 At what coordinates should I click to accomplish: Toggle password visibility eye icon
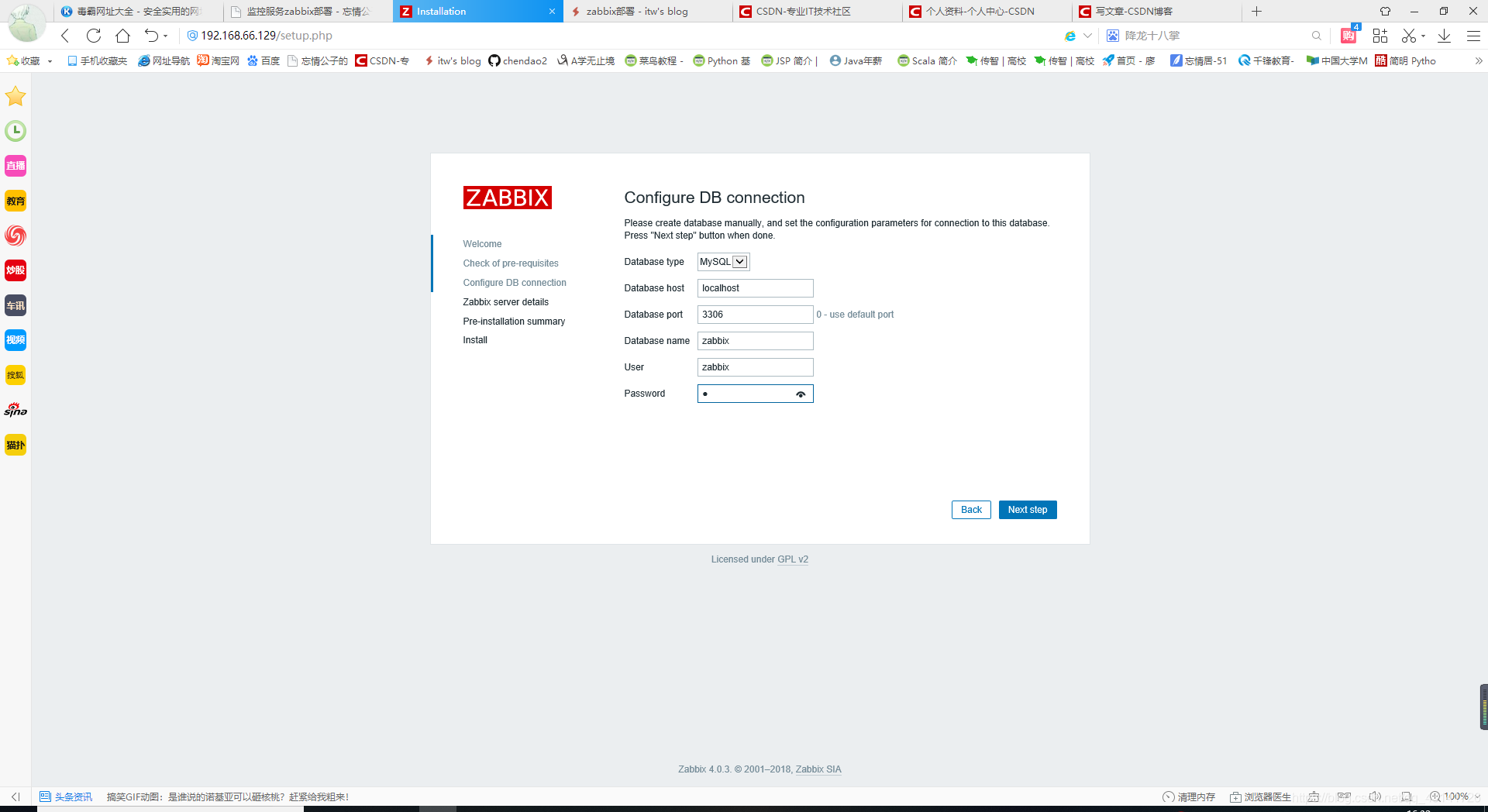click(801, 394)
